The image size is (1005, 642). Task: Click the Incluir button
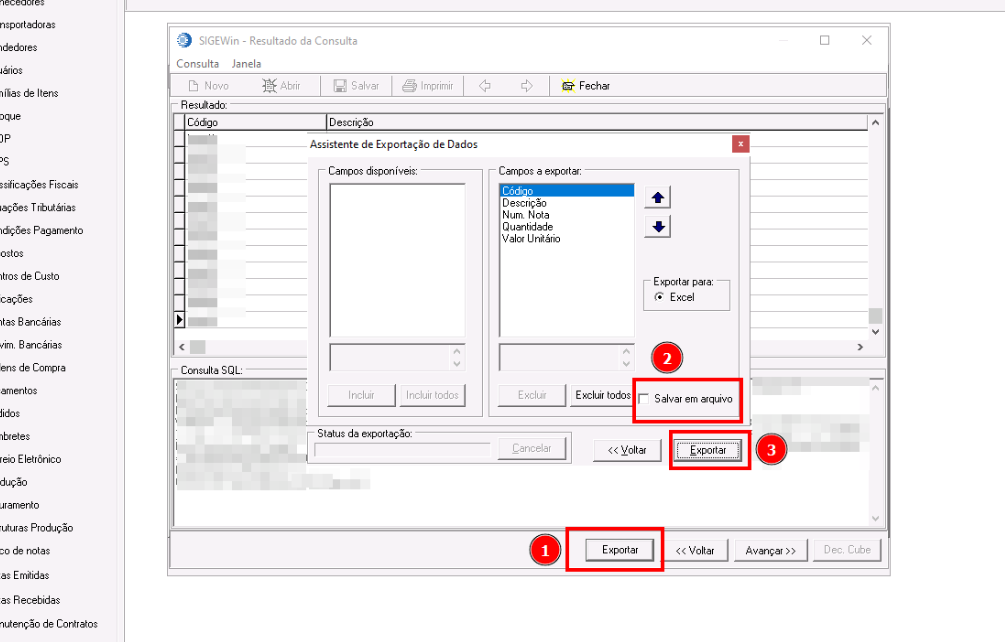(361, 395)
